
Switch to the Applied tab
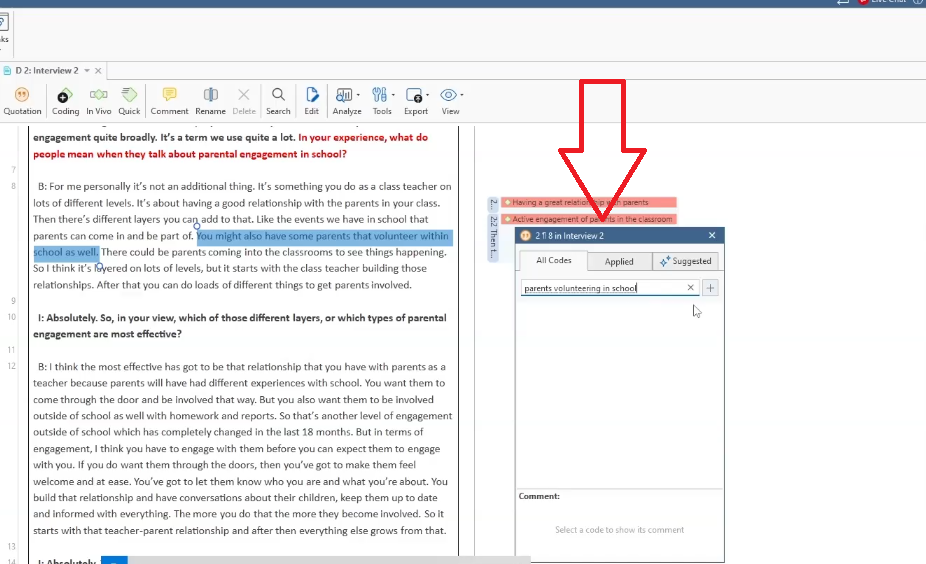(619, 261)
